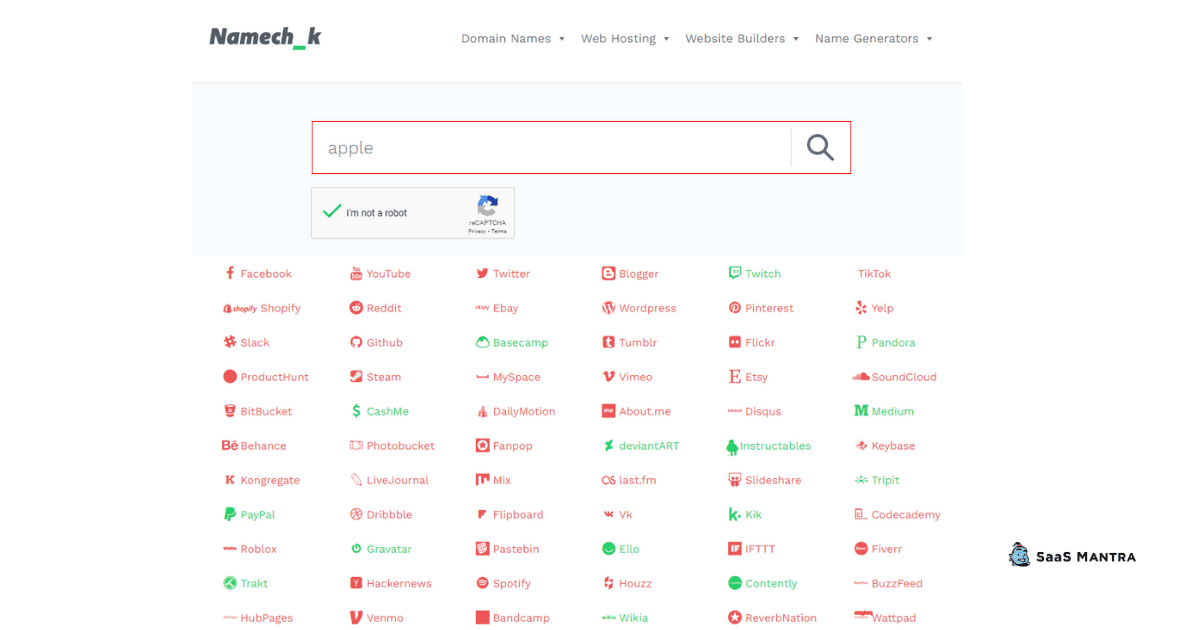Open the TikTok link
This screenshot has height=630, width=1200.
[874, 274]
